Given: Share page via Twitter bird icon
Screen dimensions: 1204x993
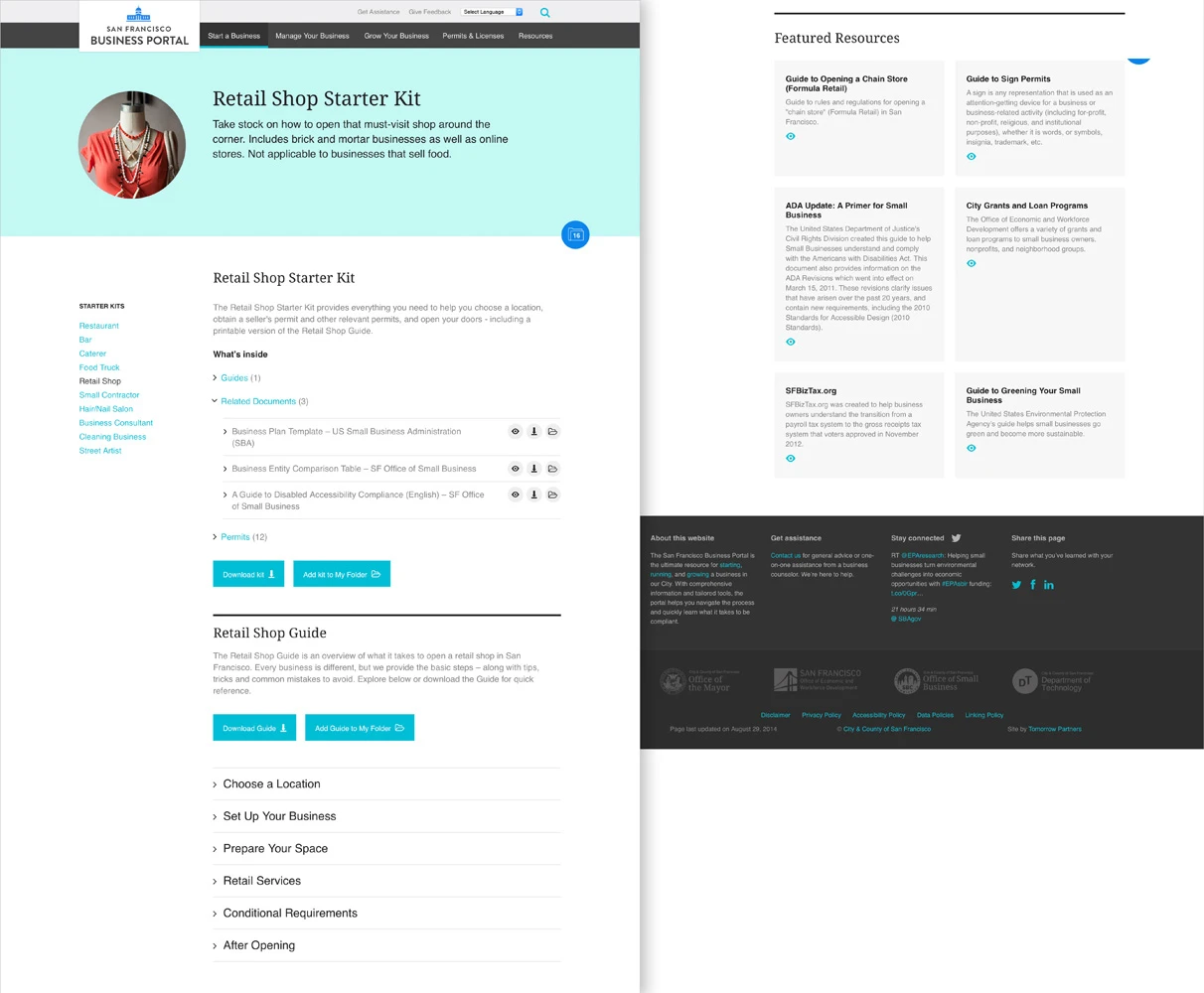Looking at the screenshot, I should [x=1016, y=585].
